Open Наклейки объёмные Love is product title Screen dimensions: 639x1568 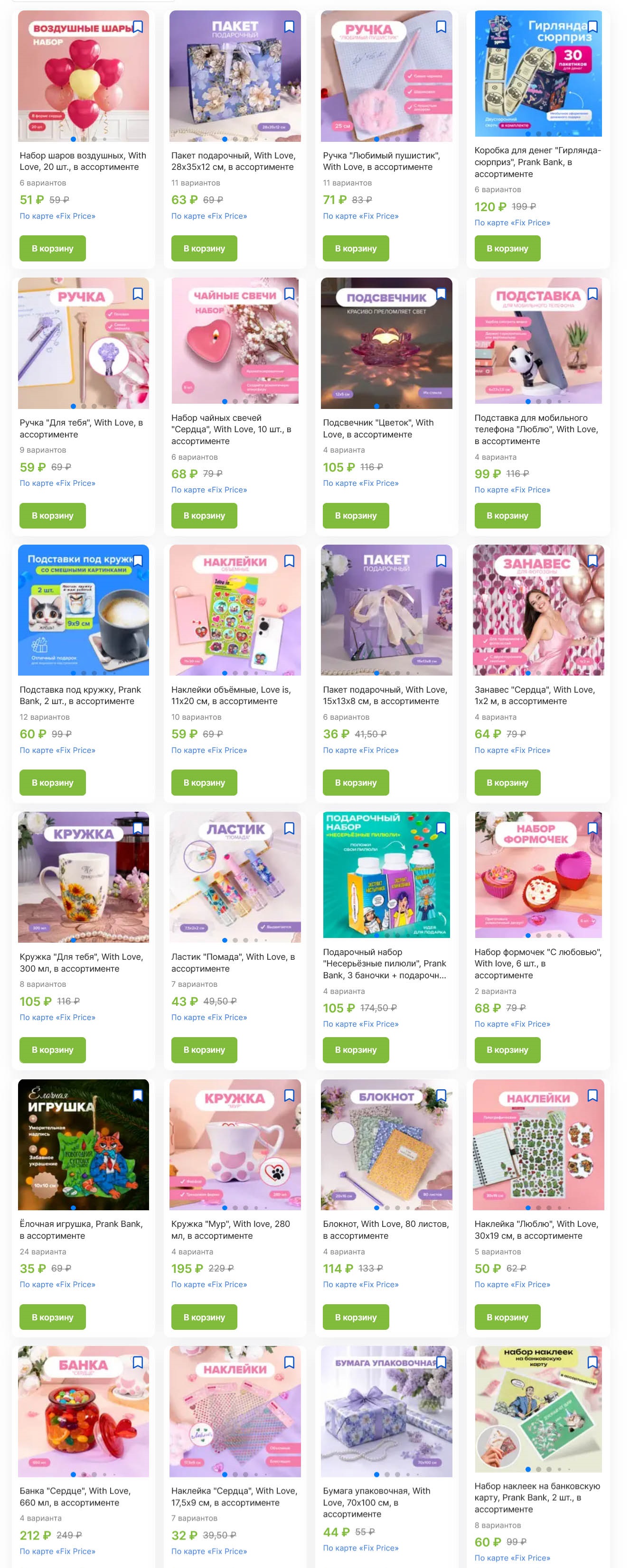click(x=231, y=695)
